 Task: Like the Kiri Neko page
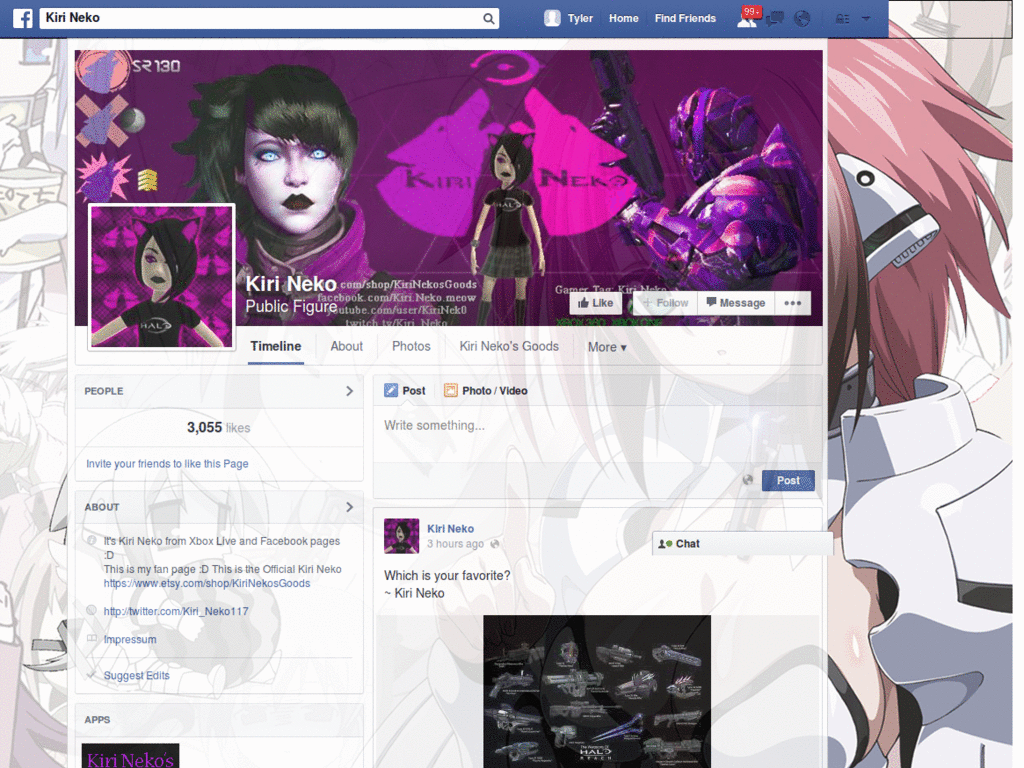point(596,303)
